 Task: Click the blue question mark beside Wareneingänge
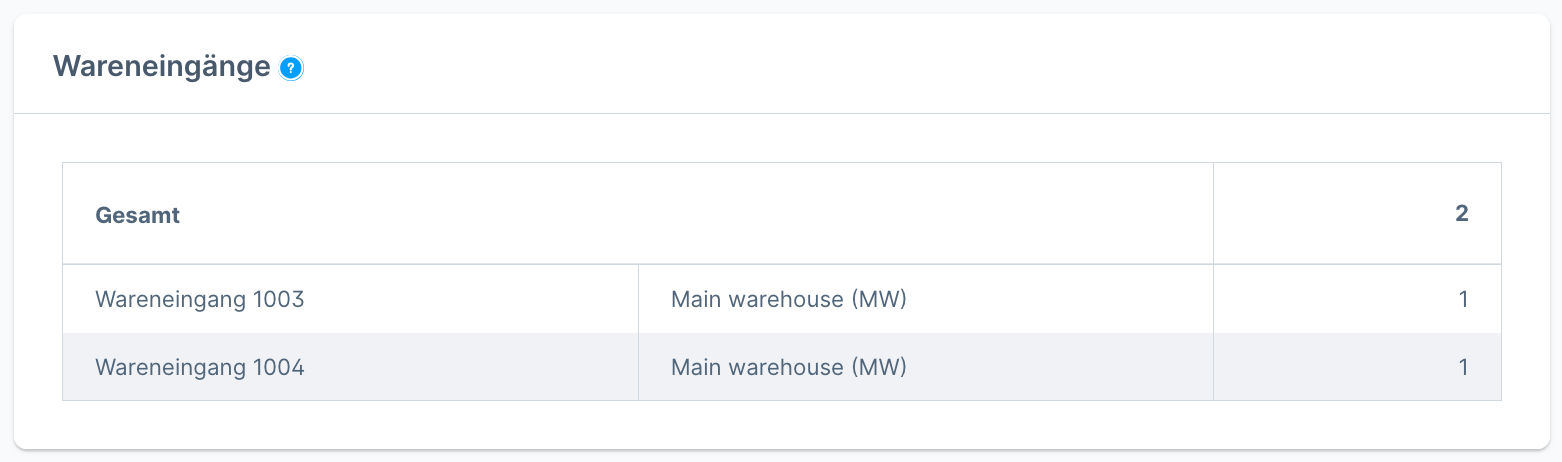tap(291, 68)
